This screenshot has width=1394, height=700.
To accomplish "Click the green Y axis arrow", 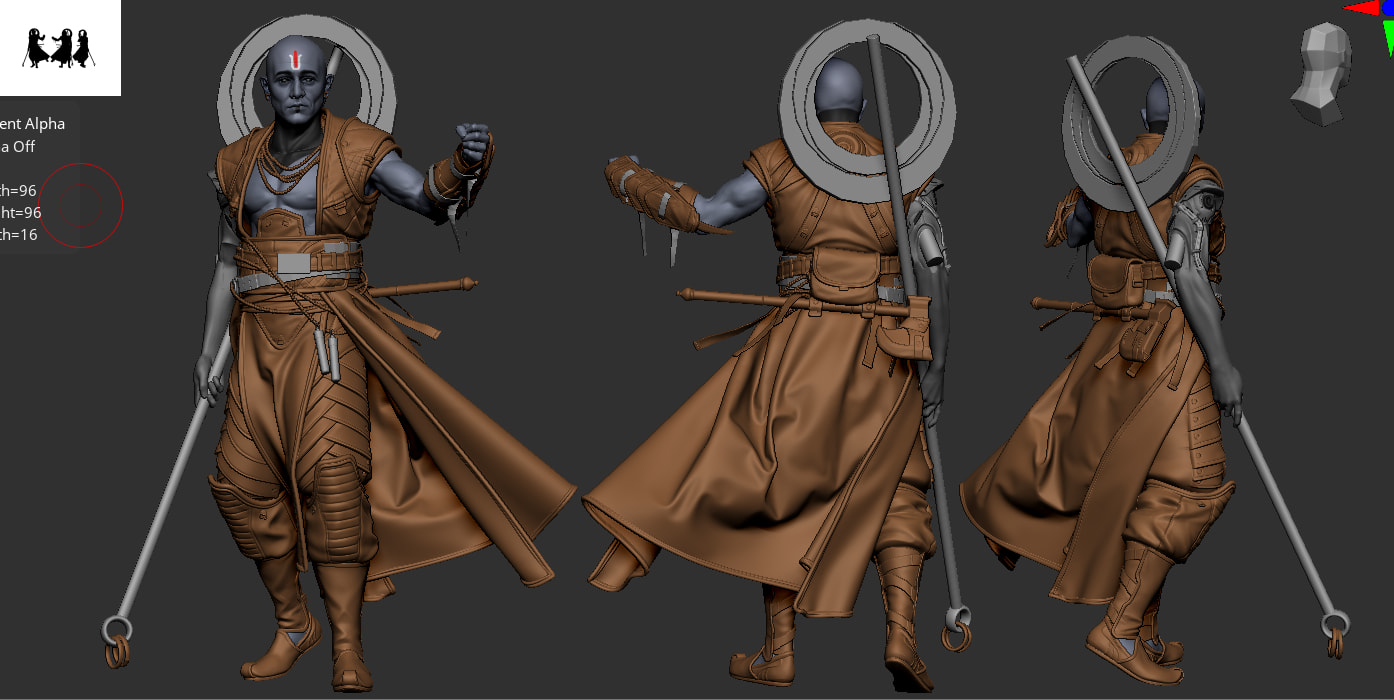I will [x=1389, y=38].
